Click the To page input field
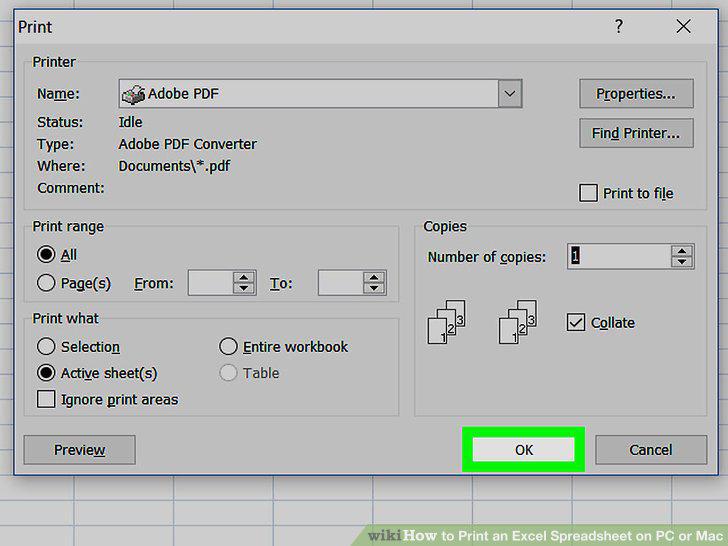This screenshot has height=546, width=728. pyautogui.click(x=340, y=283)
